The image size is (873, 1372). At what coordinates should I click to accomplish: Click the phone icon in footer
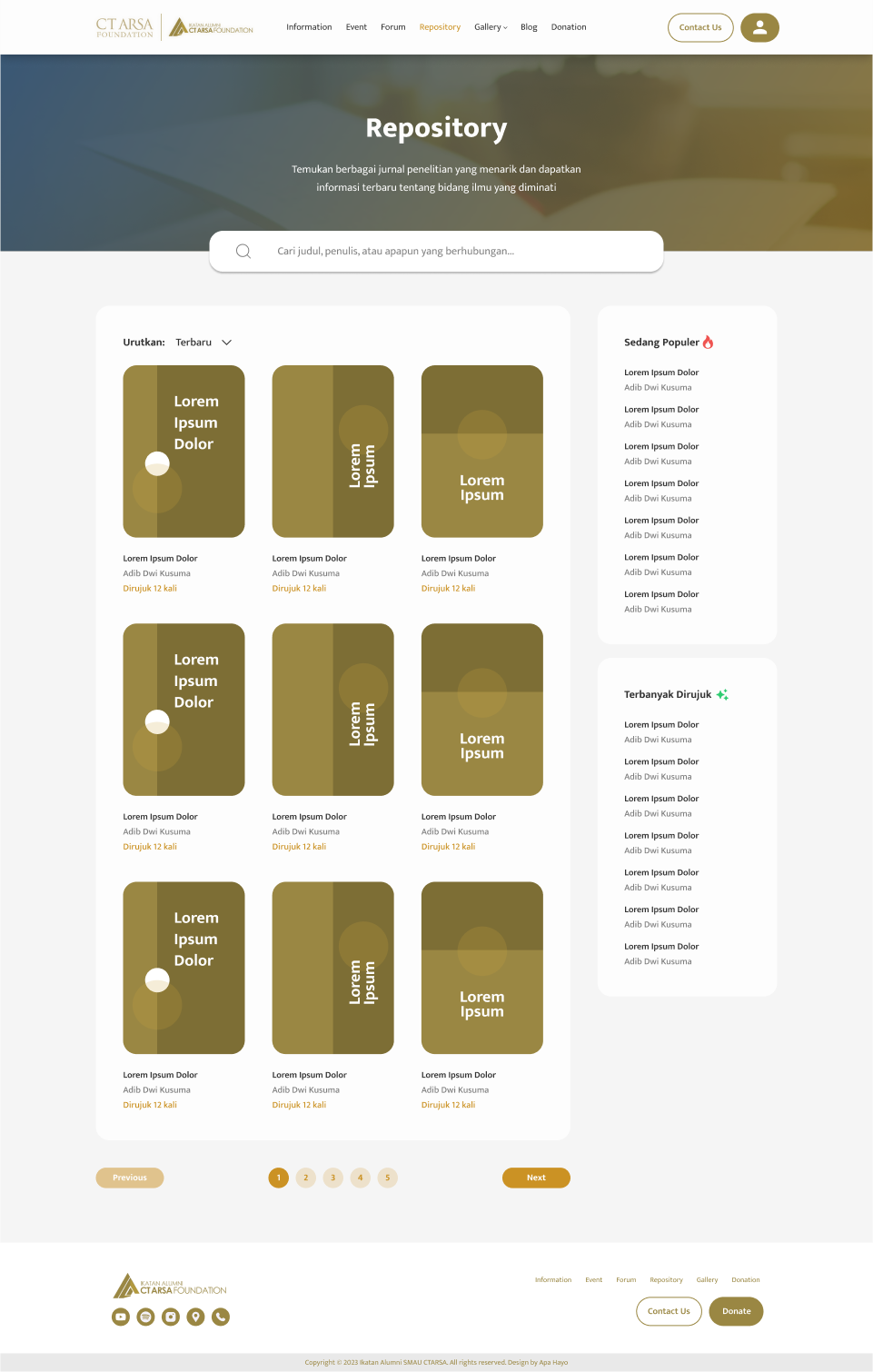pos(221,1317)
